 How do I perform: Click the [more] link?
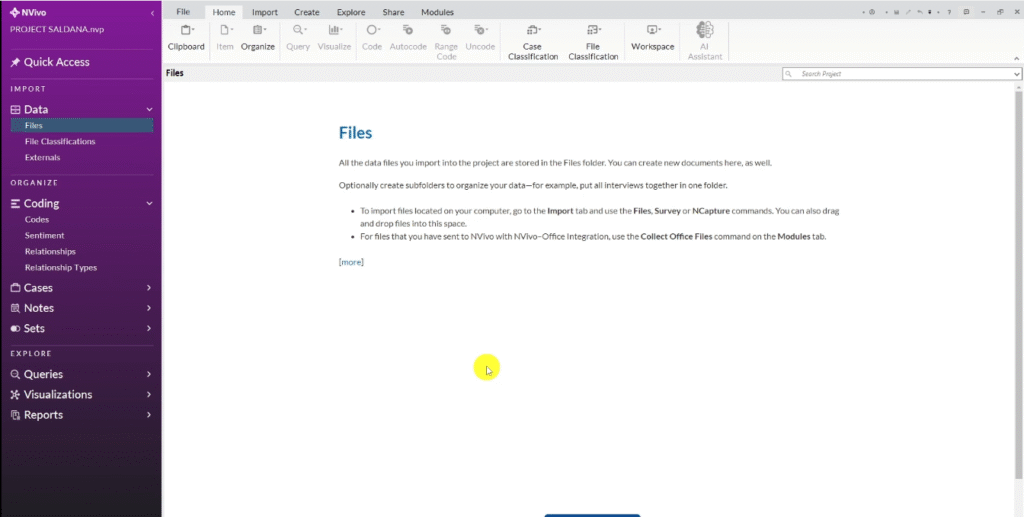(351, 262)
